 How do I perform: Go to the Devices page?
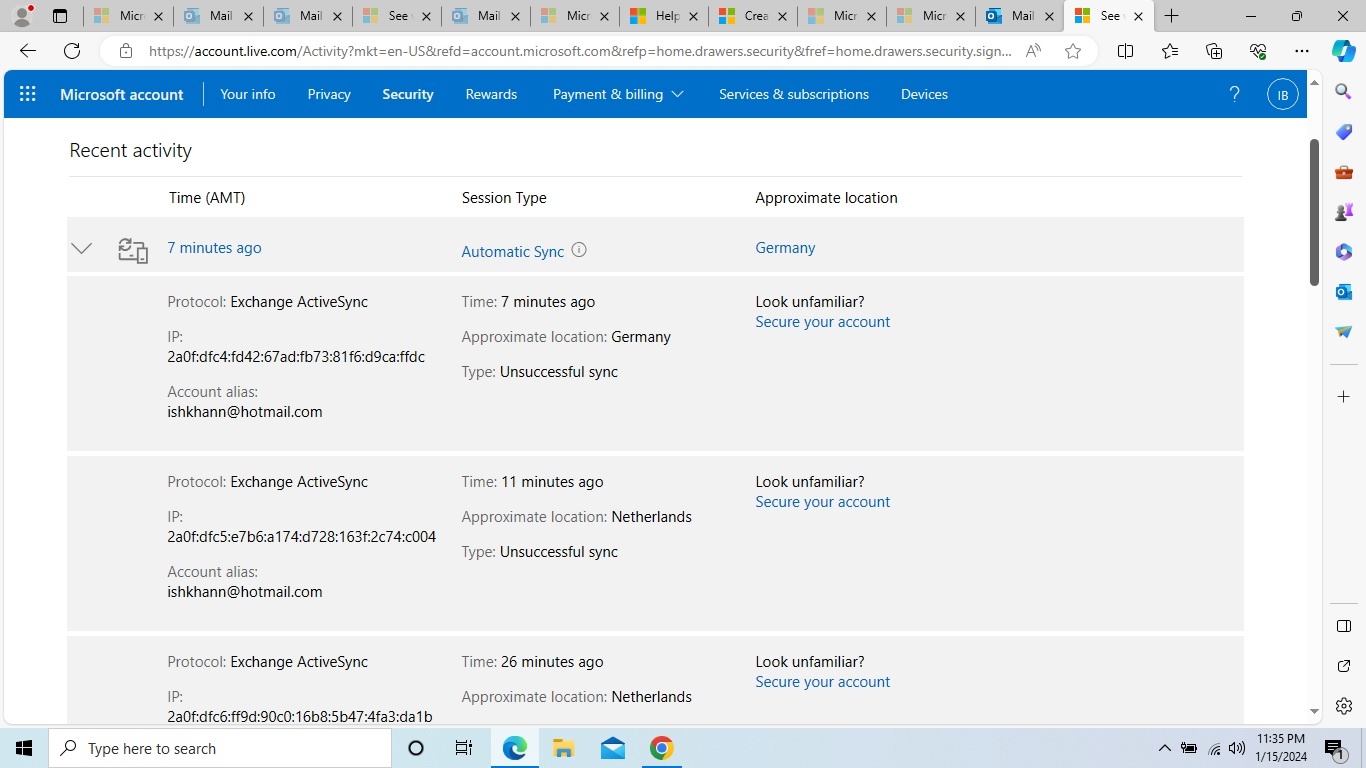click(924, 94)
